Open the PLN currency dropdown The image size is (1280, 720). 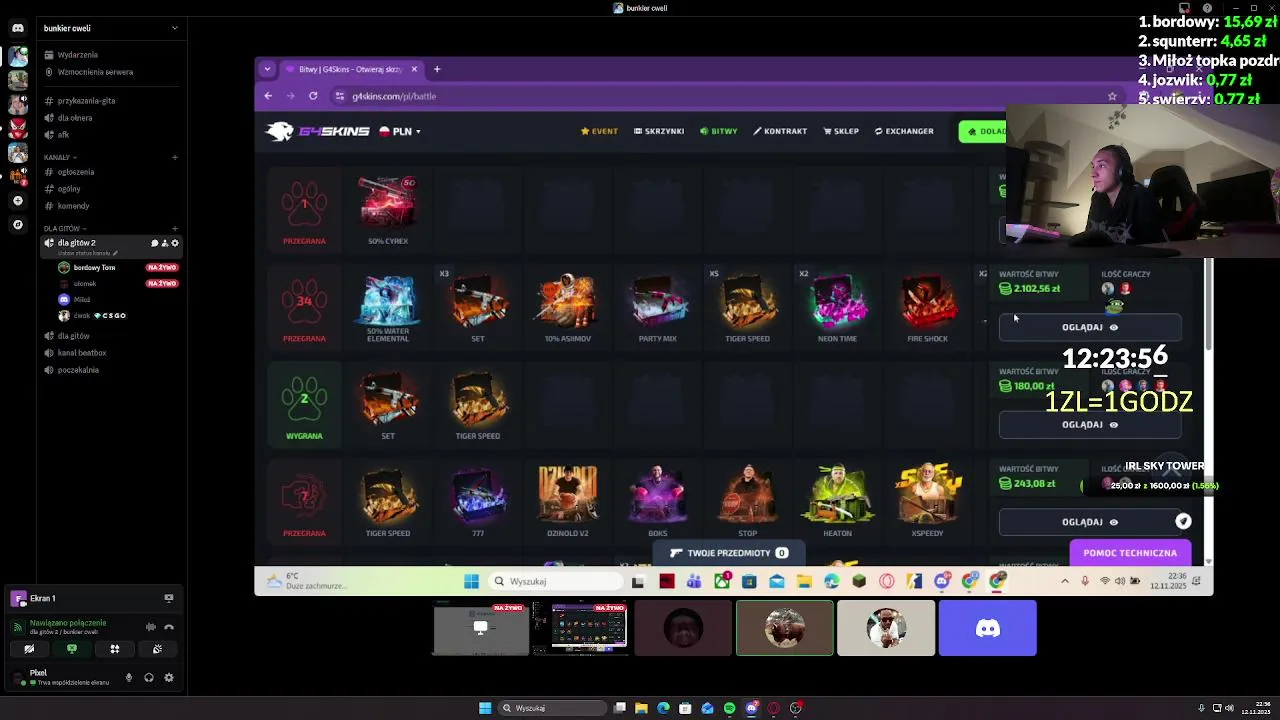pos(399,131)
